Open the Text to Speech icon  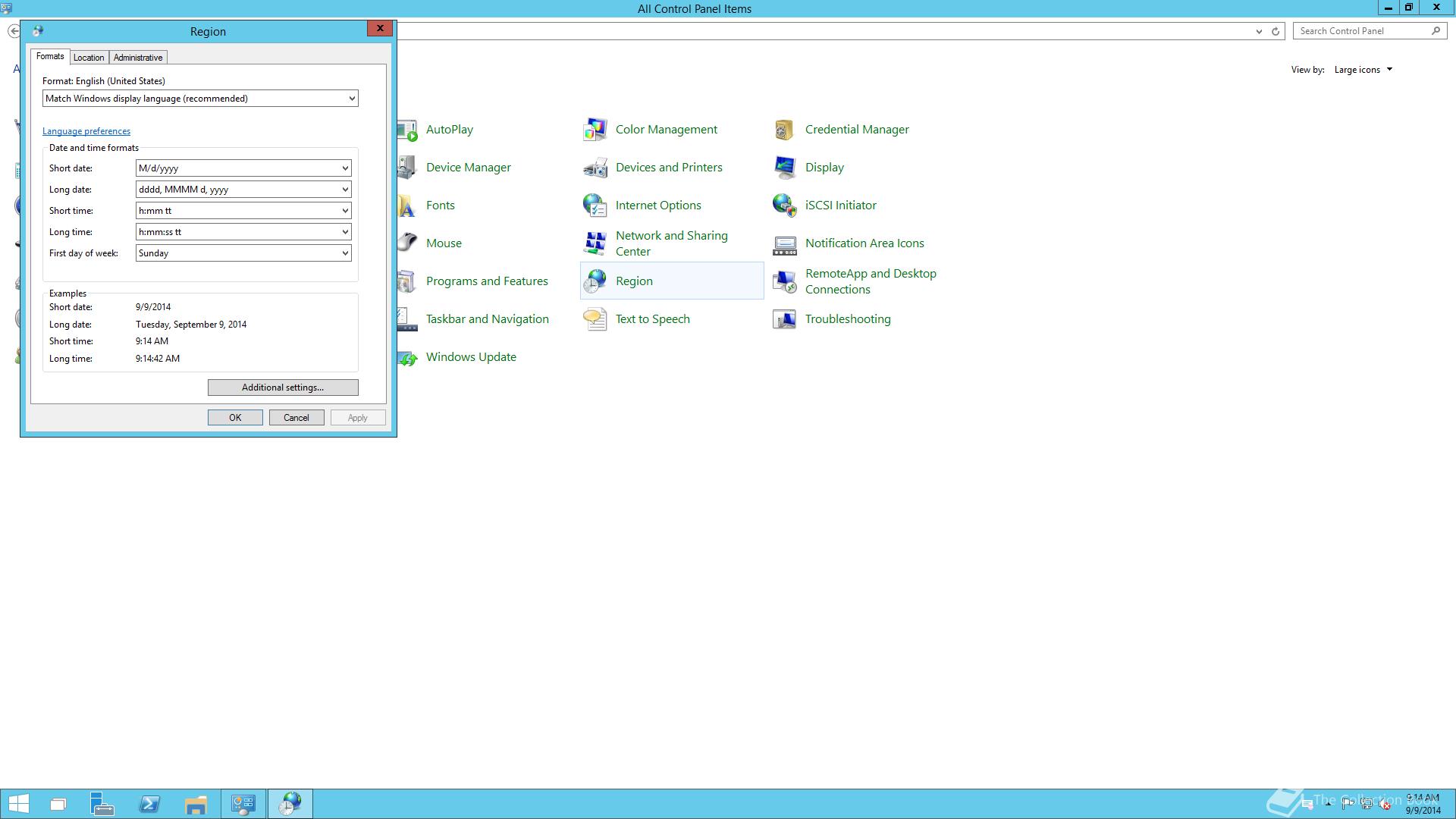[595, 319]
